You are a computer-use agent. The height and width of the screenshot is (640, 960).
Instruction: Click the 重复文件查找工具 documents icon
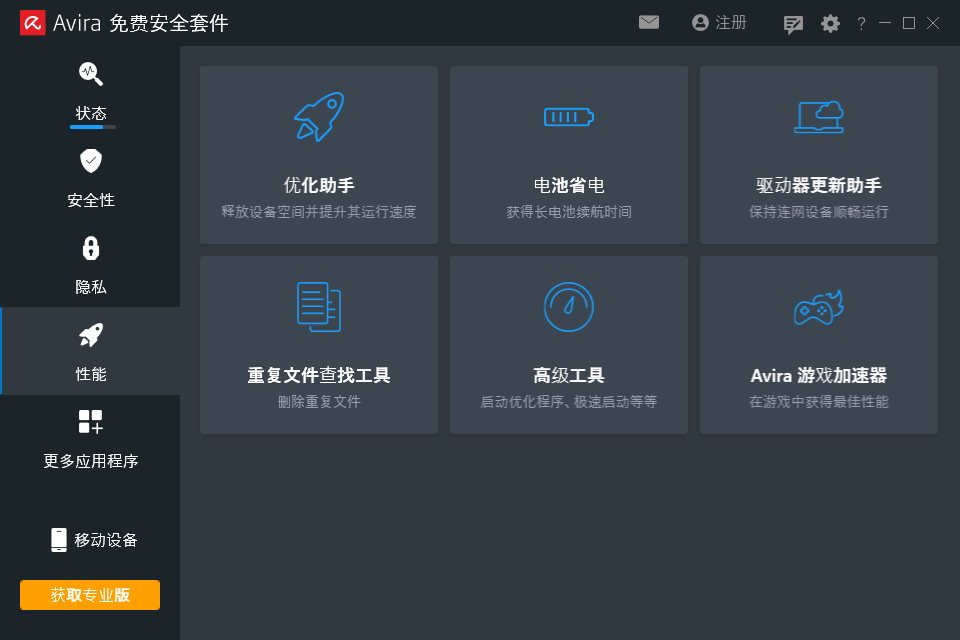pyautogui.click(x=319, y=307)
